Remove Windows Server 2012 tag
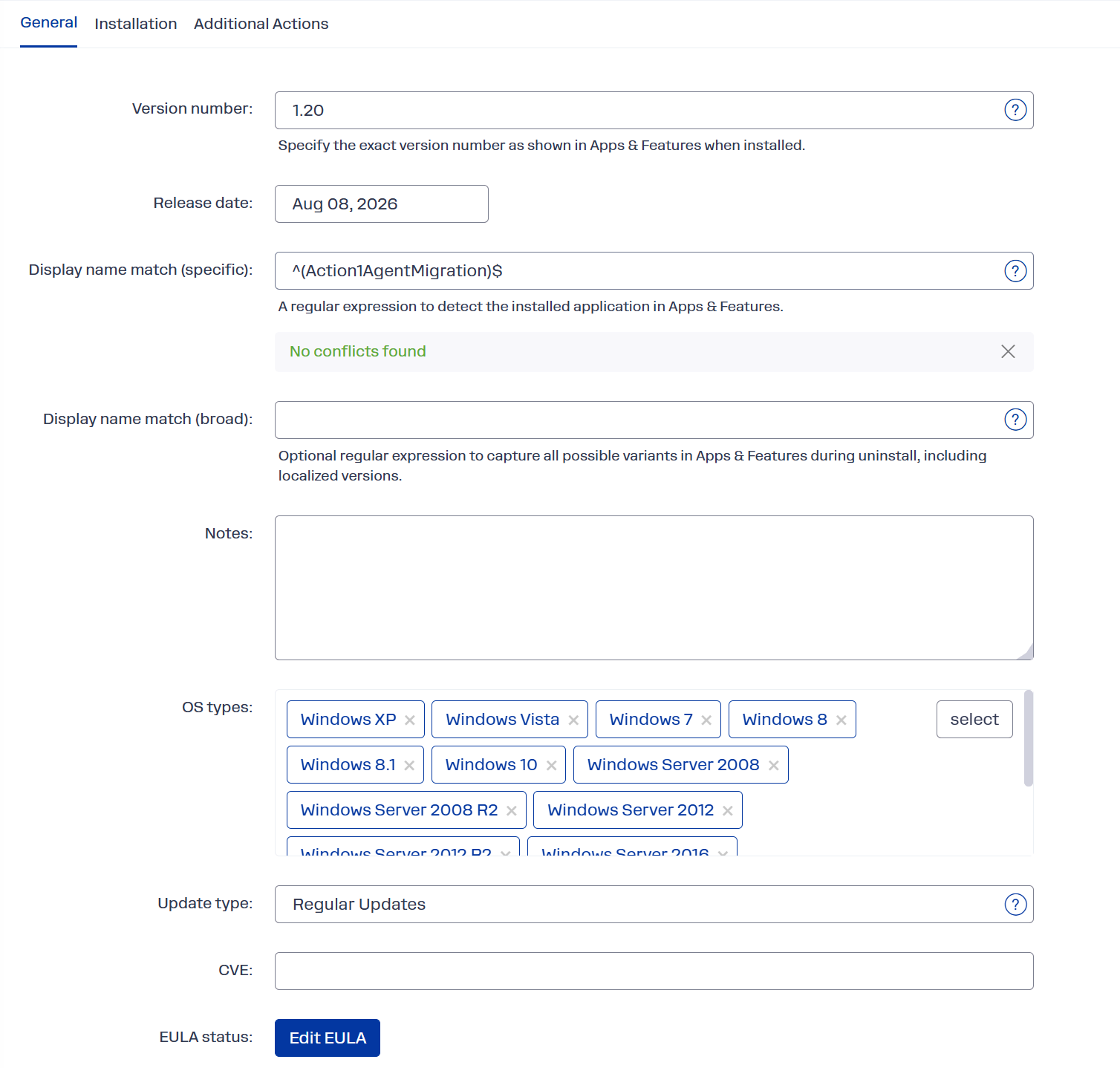The width and height of the screenshot is (1120, 1068). click(x=728, y=810)
